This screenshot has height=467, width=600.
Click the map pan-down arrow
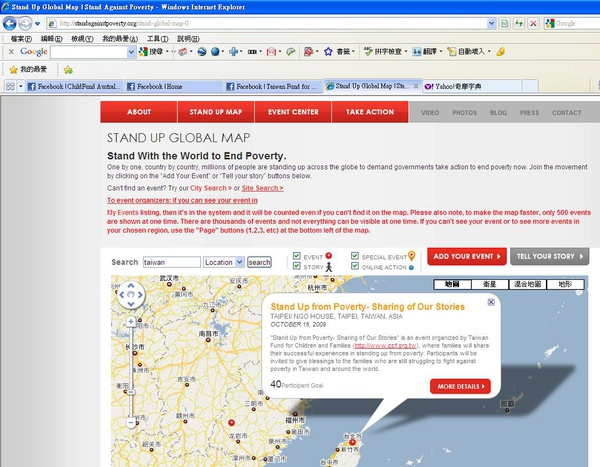point(131,304)
